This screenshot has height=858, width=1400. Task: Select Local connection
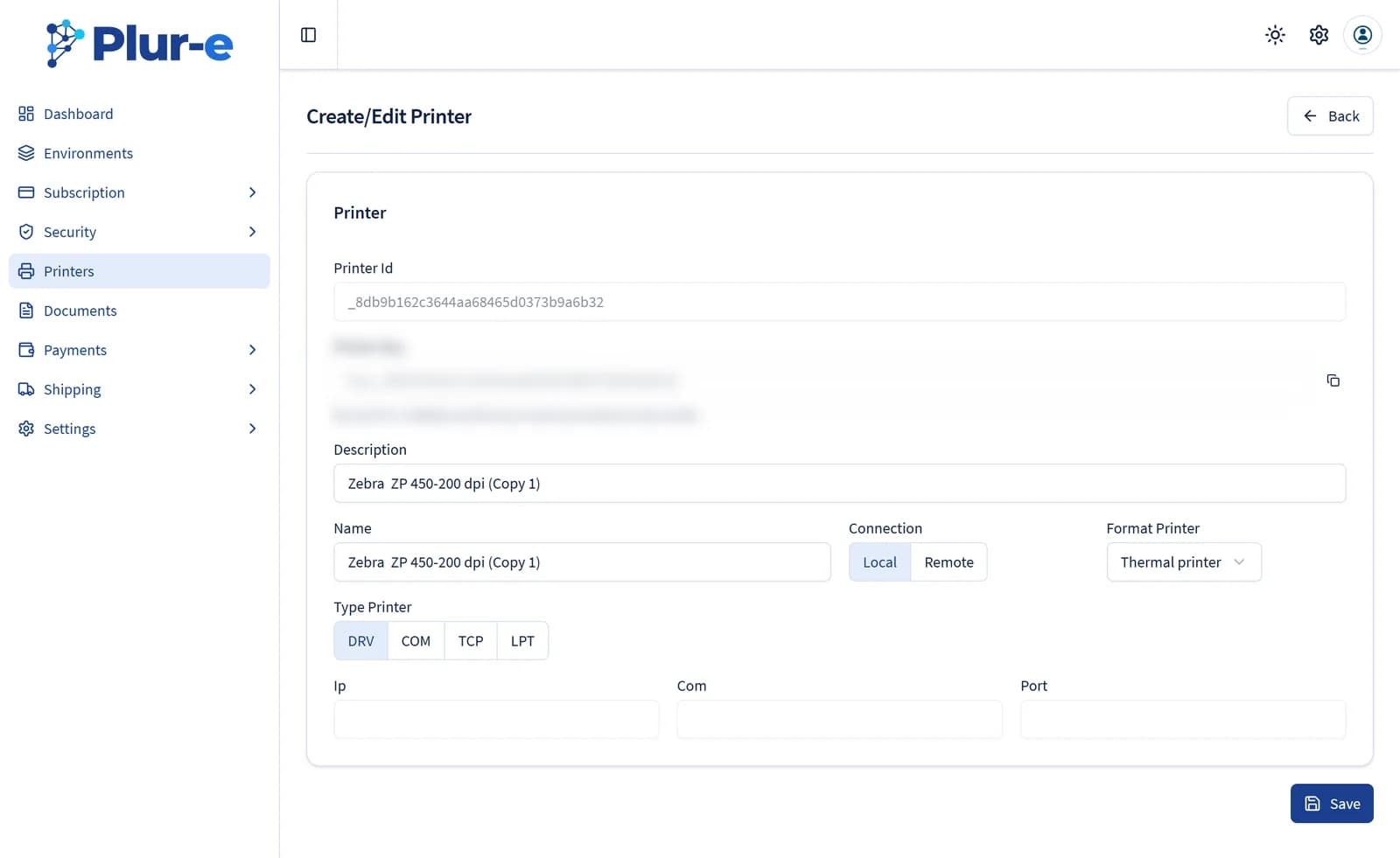pos(879,562)
